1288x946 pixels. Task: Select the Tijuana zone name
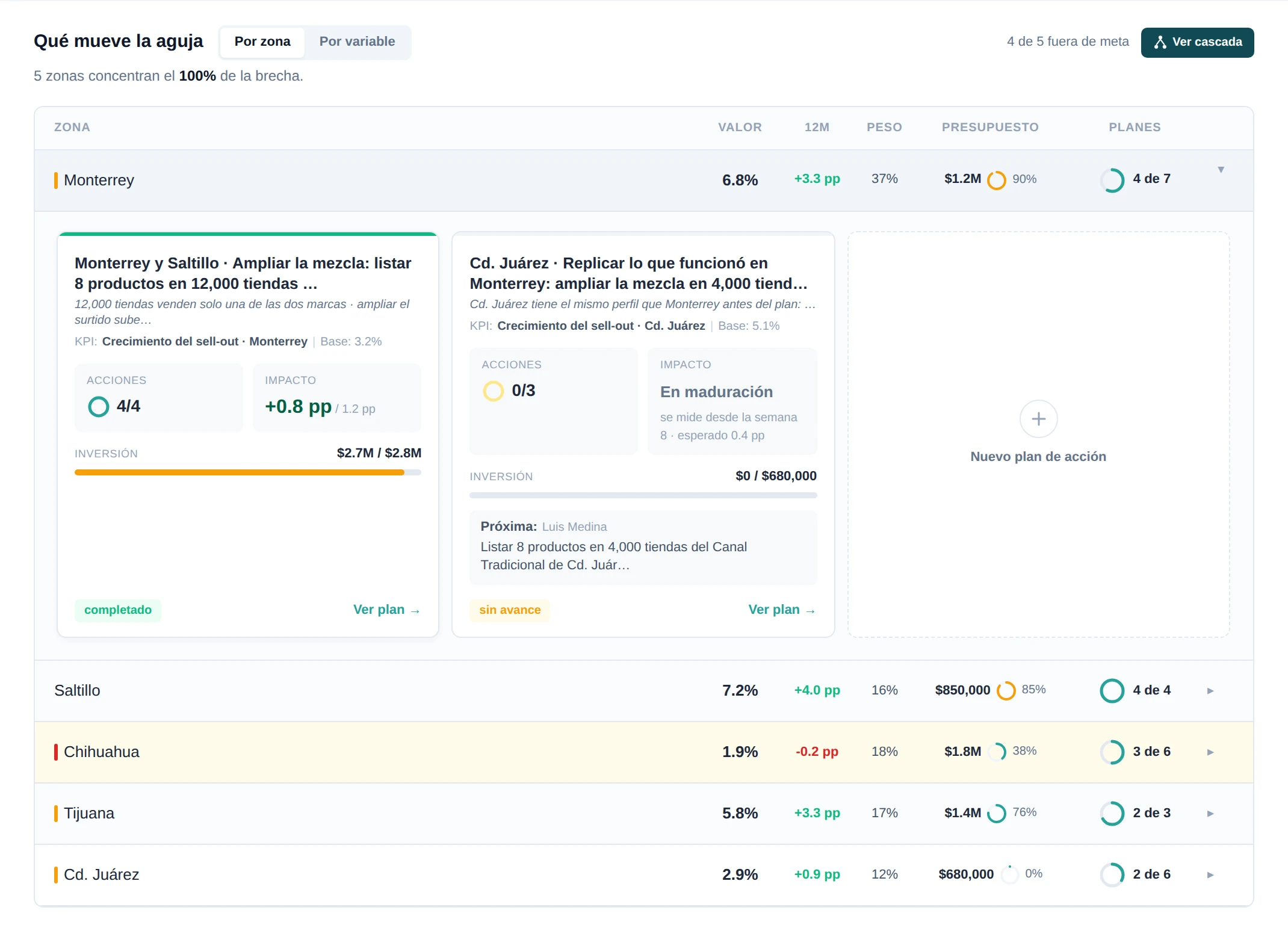[x=89, y=813]
